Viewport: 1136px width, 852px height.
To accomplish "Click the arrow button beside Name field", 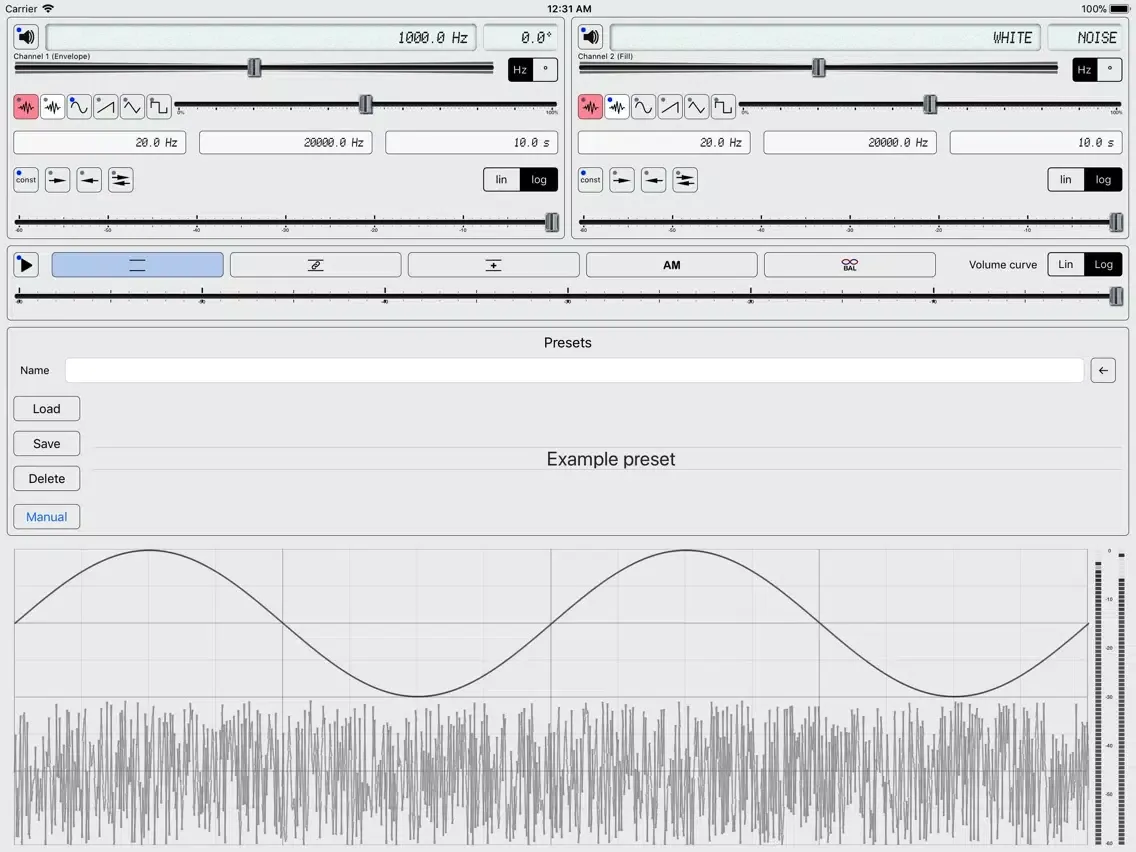I will point(1103,371).
